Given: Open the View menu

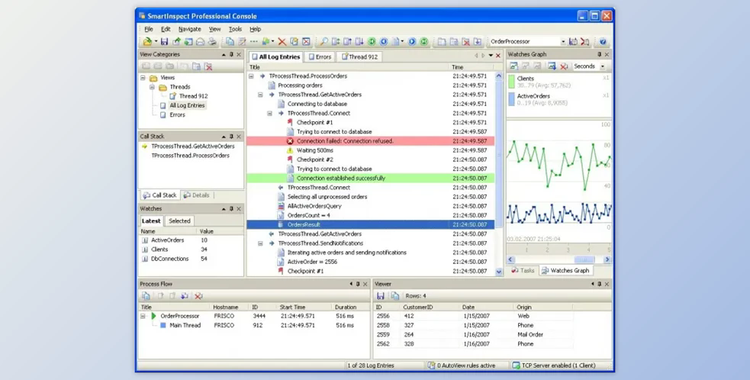Looking at the screenshot, I should tap(215, 29).
